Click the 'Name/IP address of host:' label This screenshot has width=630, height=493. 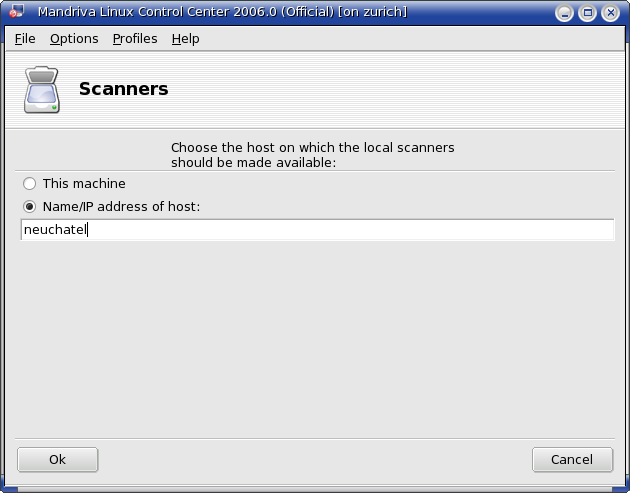tap(121, 207)
